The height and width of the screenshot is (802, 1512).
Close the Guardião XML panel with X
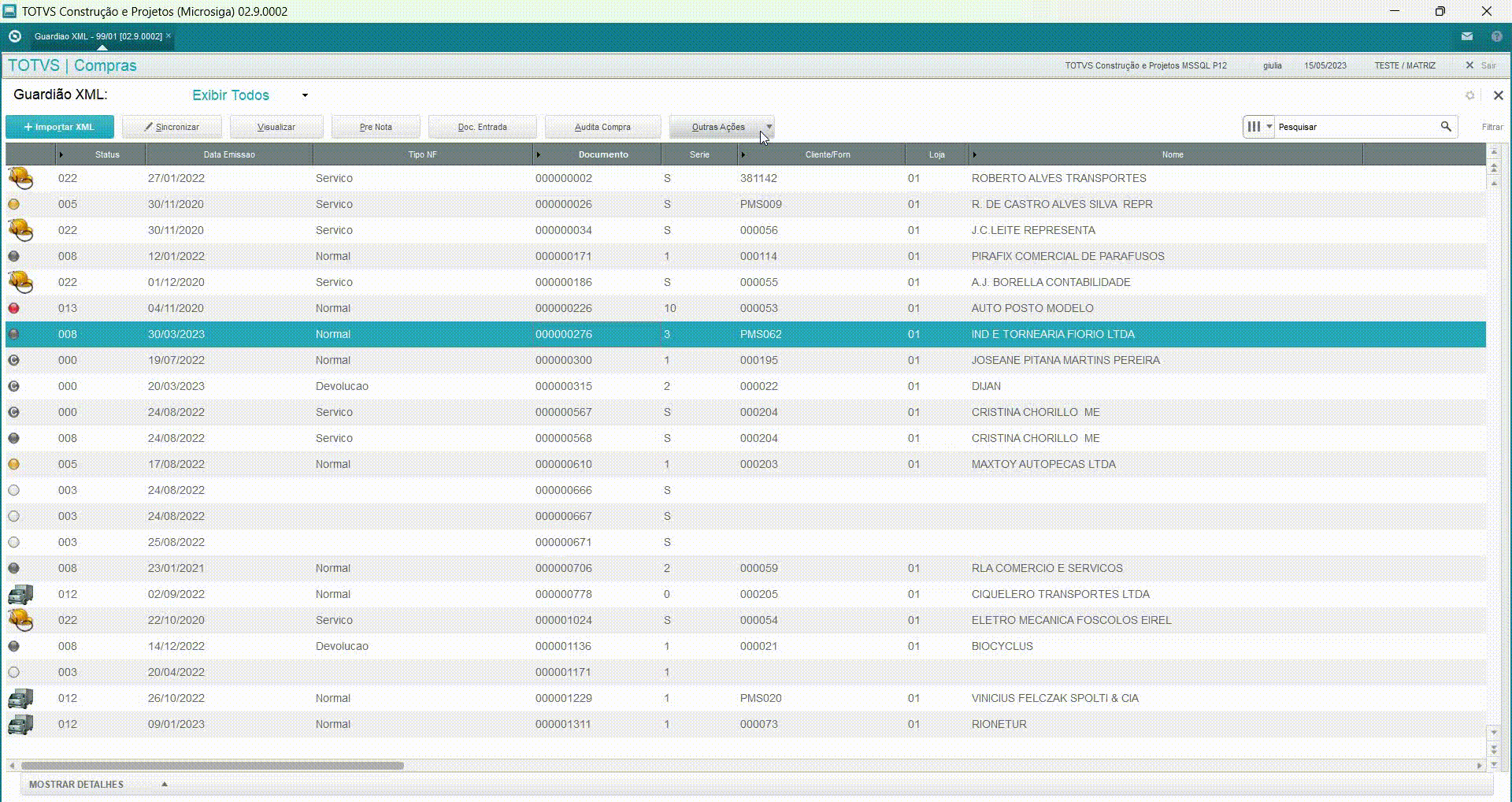pyautogui.click(x=1498, y=95)
